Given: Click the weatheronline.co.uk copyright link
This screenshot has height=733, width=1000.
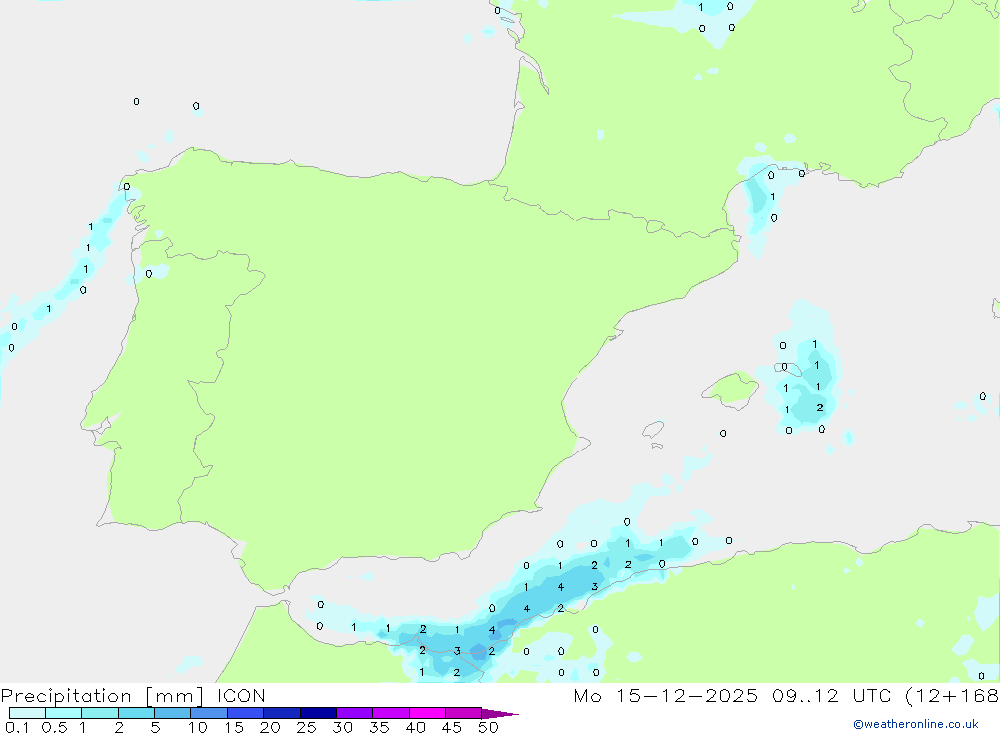Looking at the screenshot, I should point(916,723).
